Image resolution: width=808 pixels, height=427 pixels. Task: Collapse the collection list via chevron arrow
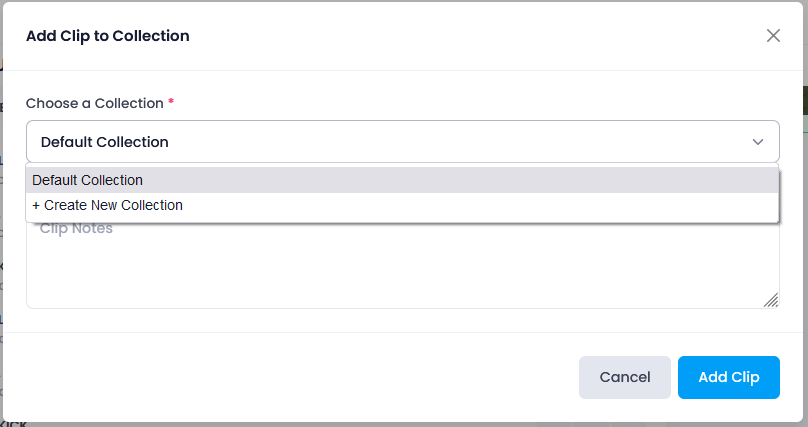coord(758,142)
